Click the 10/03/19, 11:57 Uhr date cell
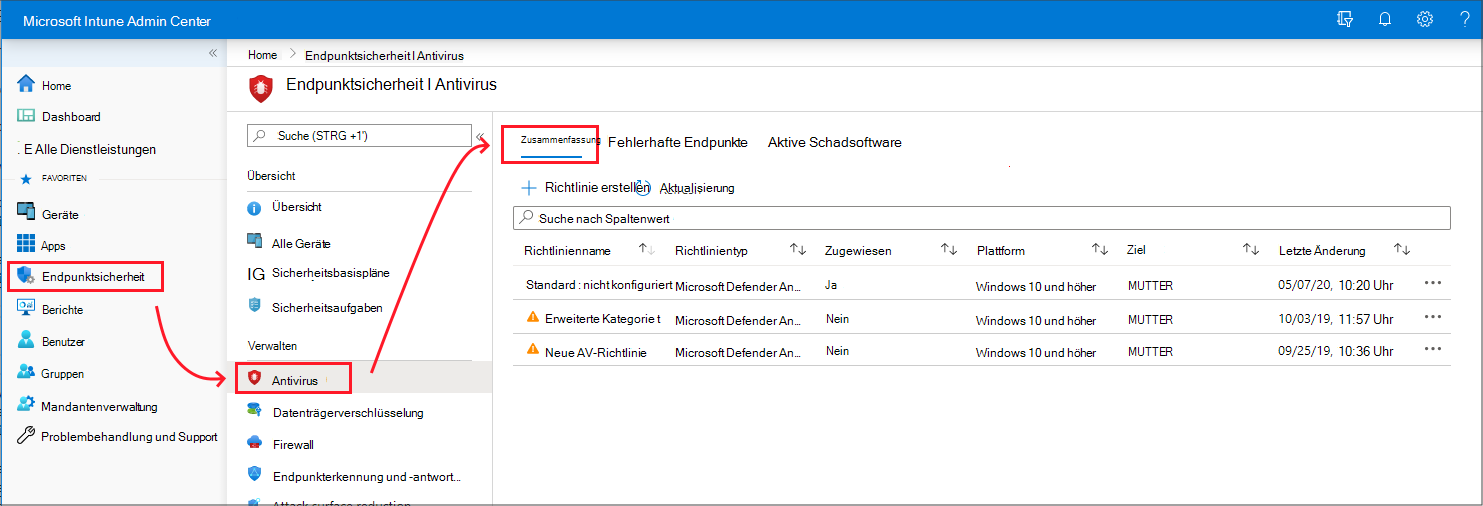The height and width of the screenshot is (506, 1483). click(x=1336, y=318)
